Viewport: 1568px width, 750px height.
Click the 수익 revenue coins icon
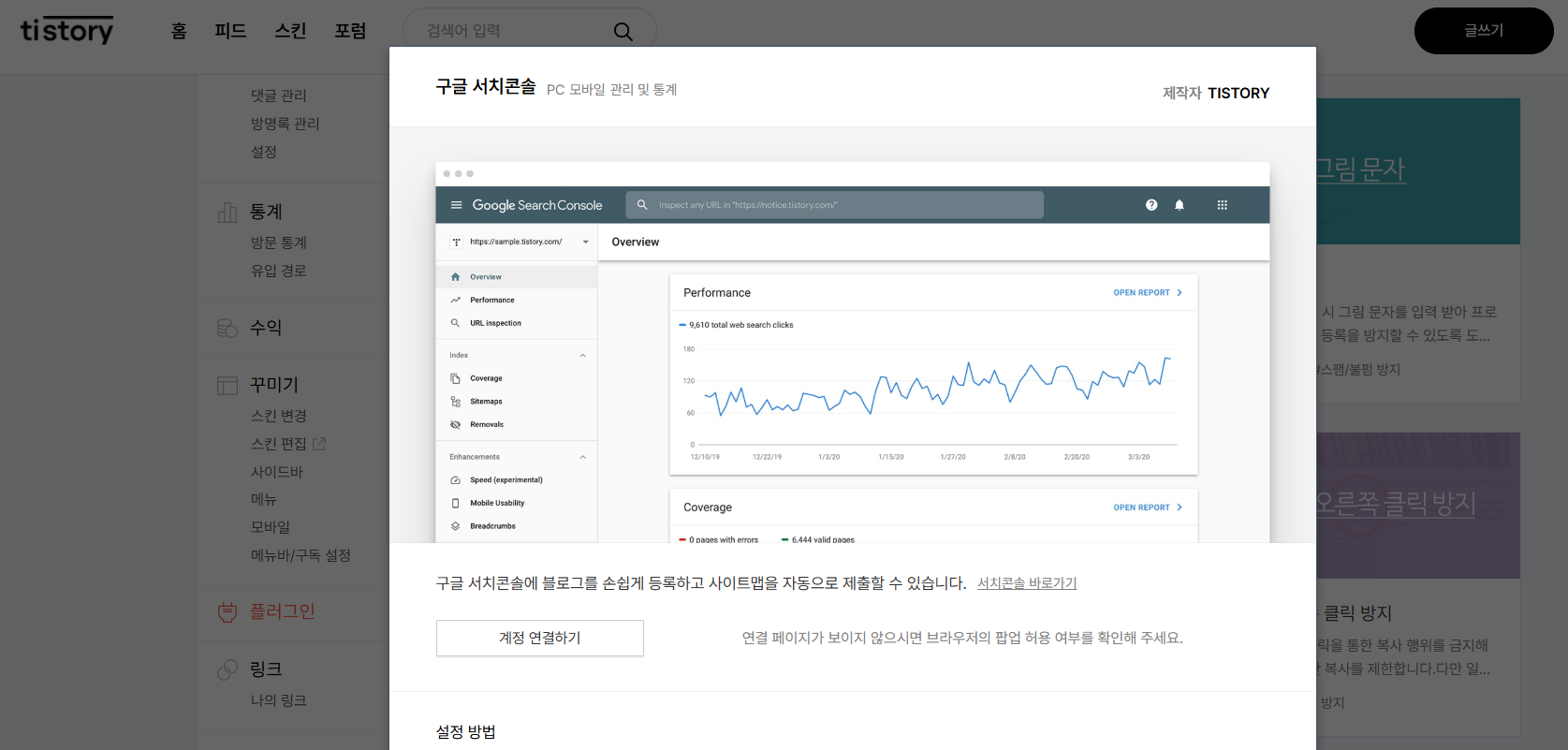pos(227,328)
